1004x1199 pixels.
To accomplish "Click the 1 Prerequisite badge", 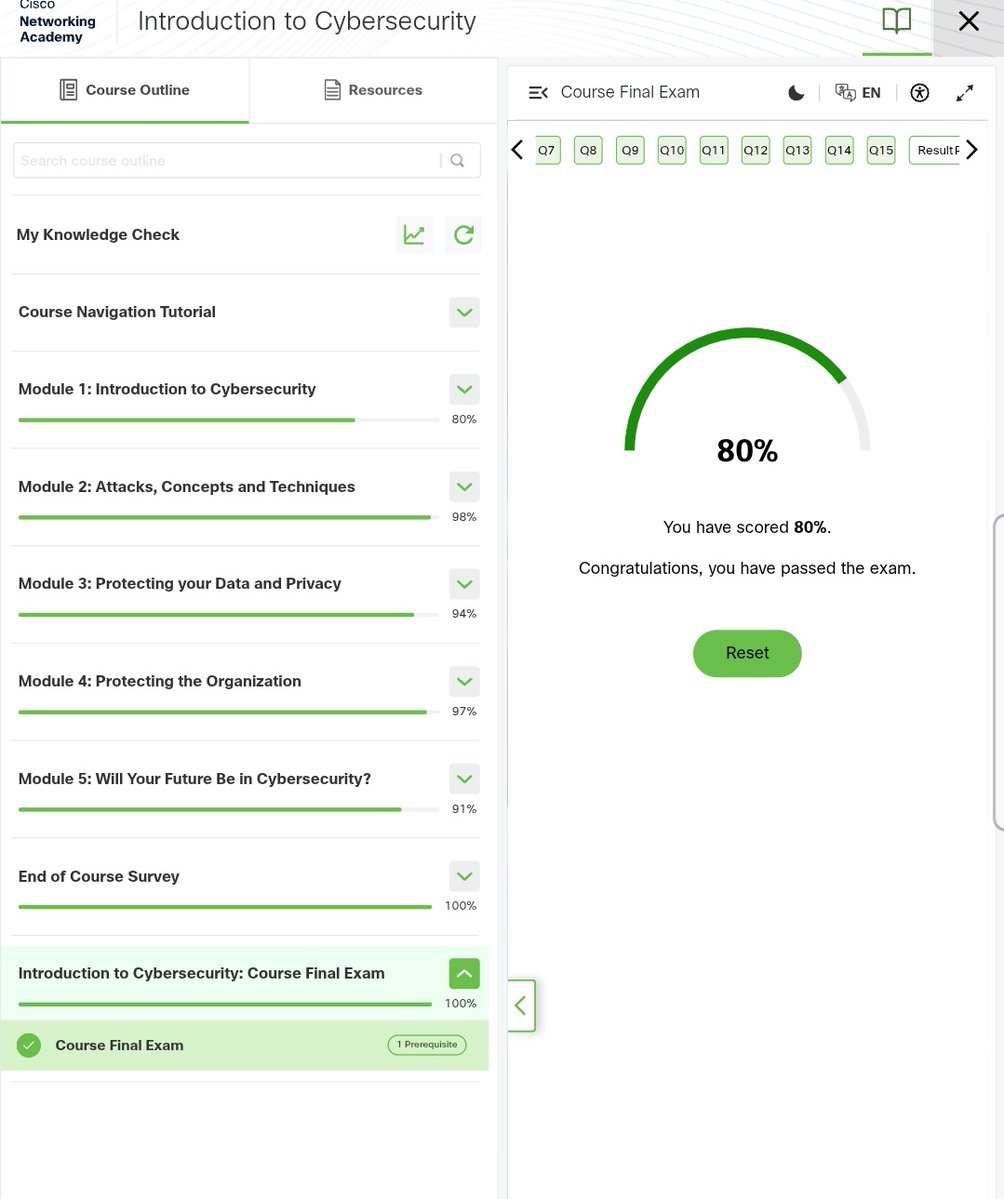I will tap(427, 1045).
